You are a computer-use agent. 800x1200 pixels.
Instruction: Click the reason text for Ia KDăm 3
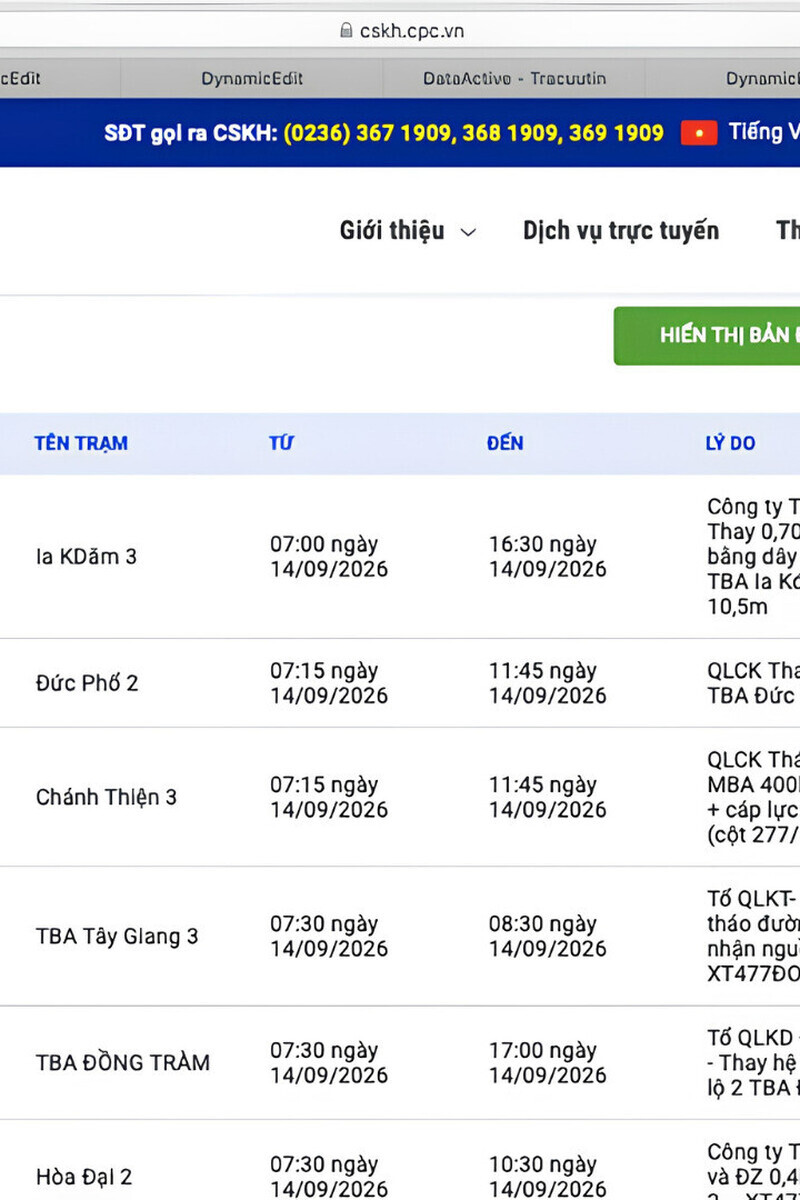point(753,556)
